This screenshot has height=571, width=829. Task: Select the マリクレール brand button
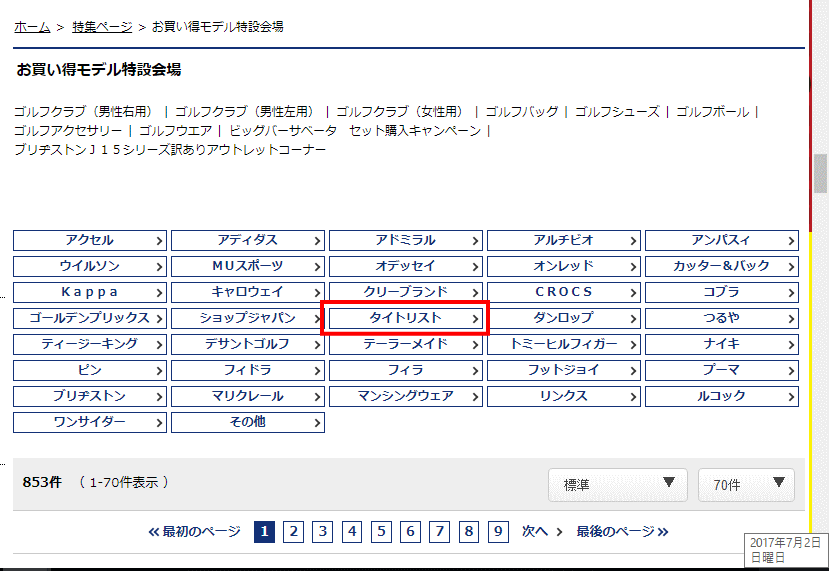[x=248, y=396]
